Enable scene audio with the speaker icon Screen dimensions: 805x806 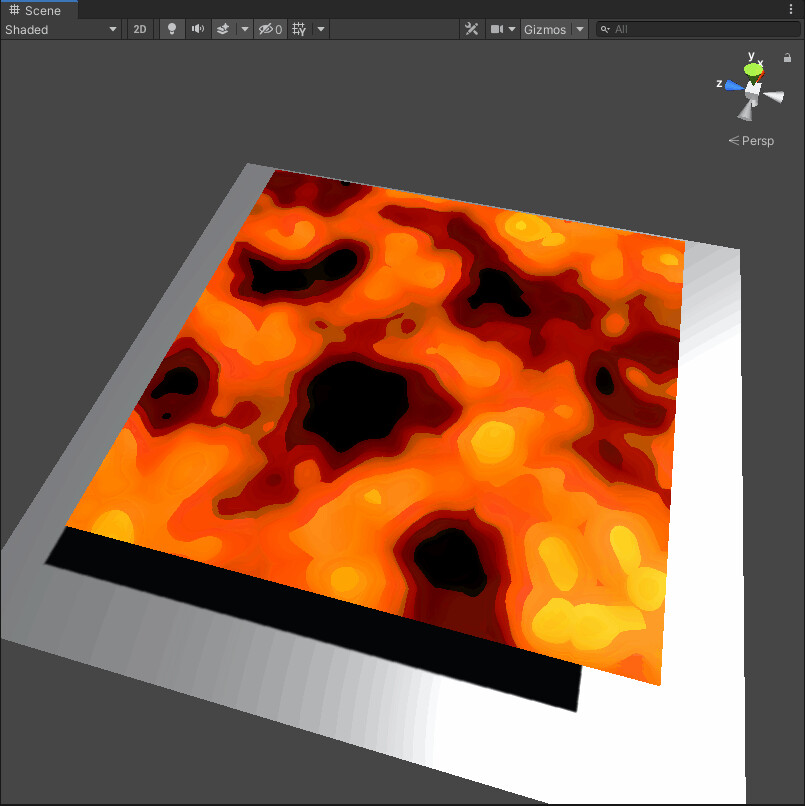click(x=197, y=29)
